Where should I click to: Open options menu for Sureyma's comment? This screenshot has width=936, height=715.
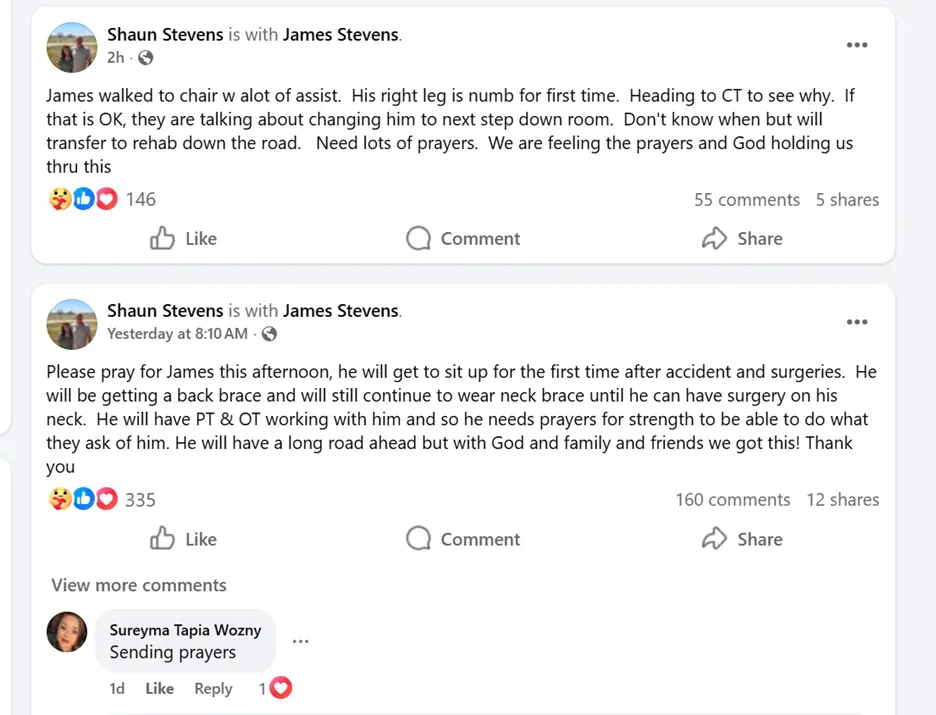(300, 641)
